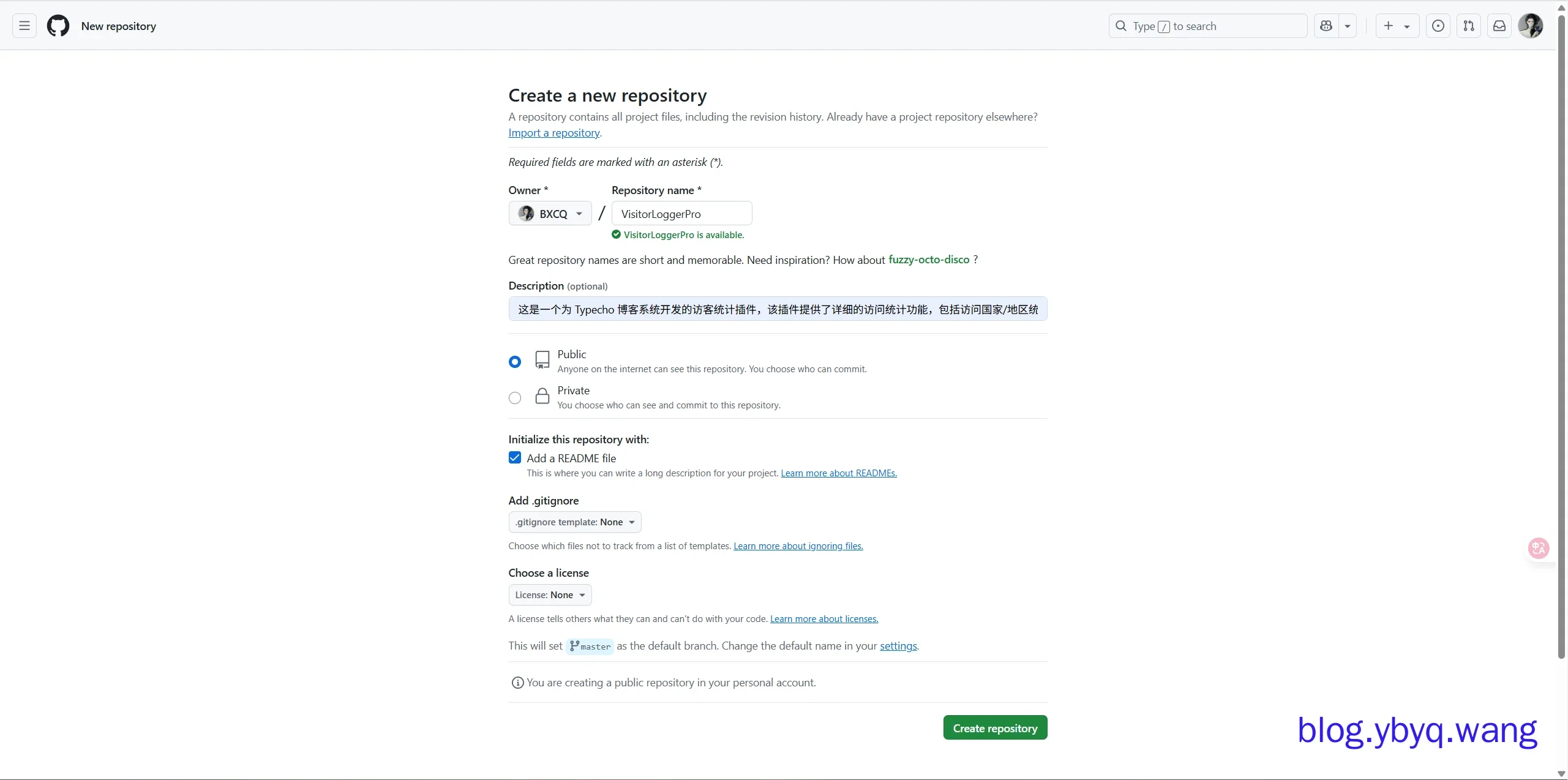Open the Pull requests icon in header
This screenshot has height=780, width=1568.
pyautogui.click(x=1469, y=26)
